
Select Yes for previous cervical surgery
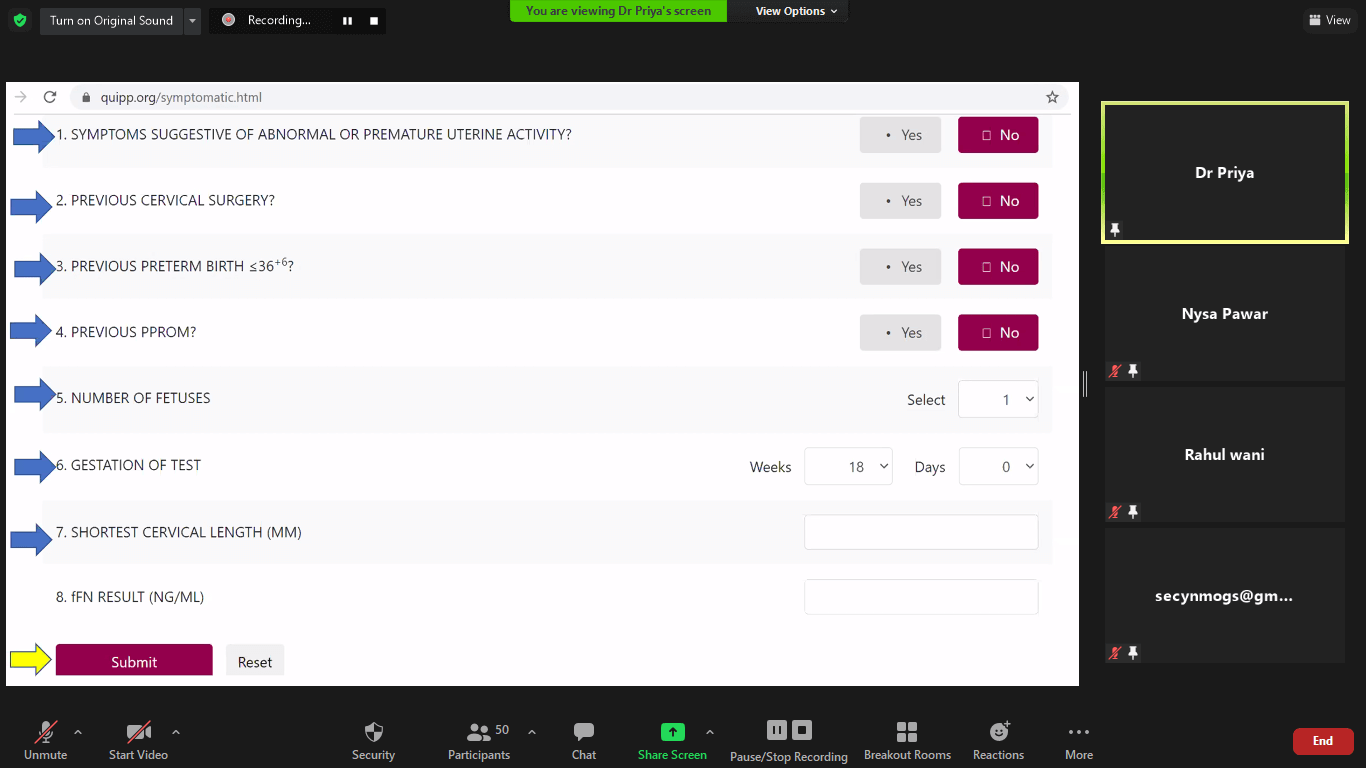[x=900, y=201]
